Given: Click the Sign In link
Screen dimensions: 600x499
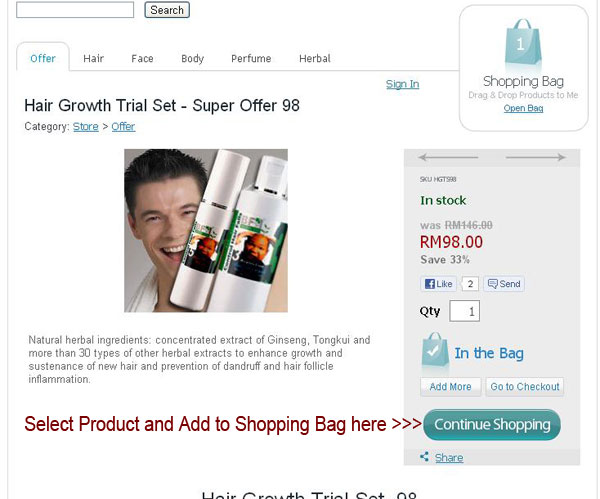Looking at the screenshot, I should coord(402,84).
